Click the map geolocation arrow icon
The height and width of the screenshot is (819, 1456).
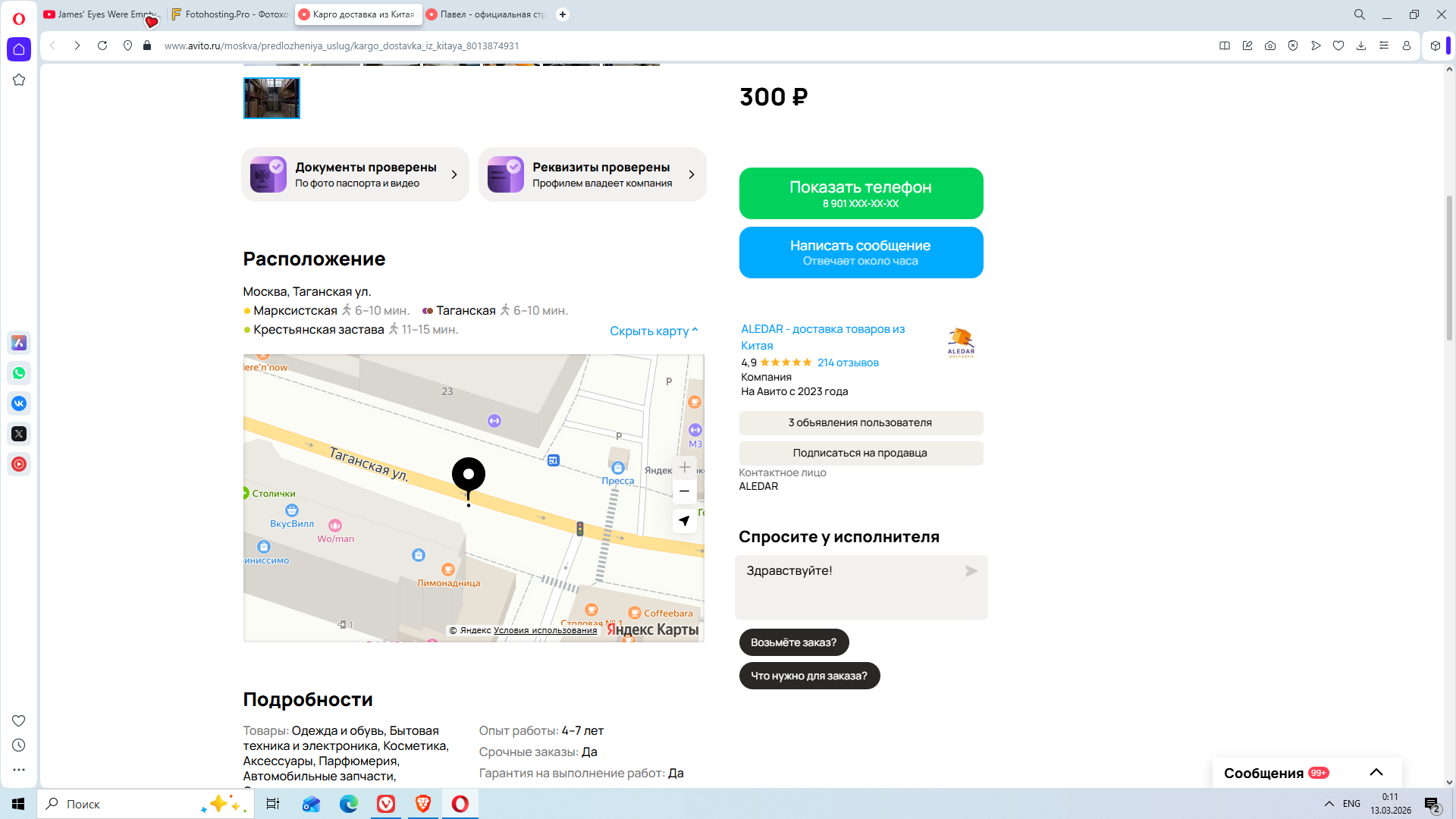pos(684,521)
